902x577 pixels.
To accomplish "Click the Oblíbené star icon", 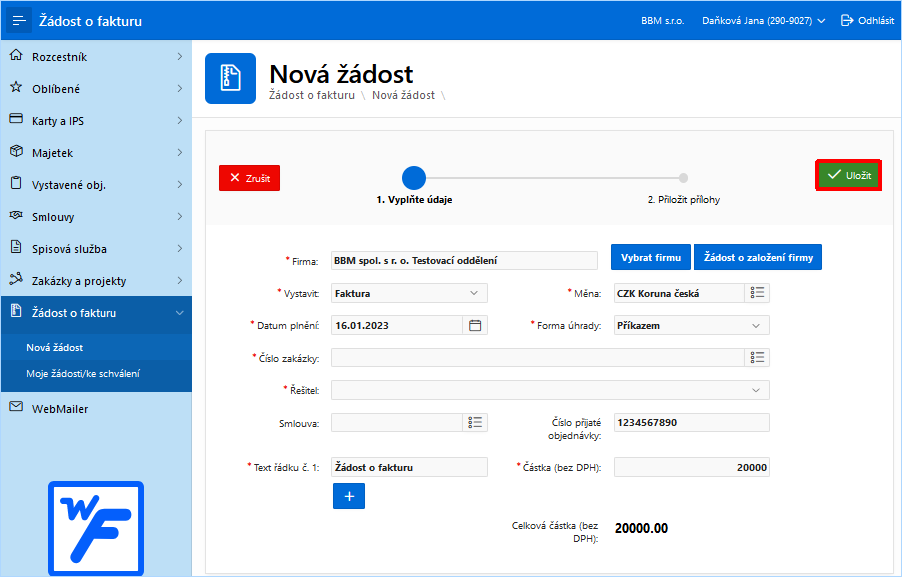I will click(x=16, y=87).
